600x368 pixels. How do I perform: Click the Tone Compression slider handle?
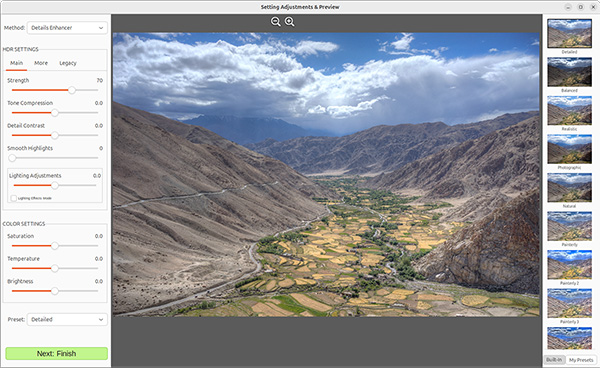(55, 113)
